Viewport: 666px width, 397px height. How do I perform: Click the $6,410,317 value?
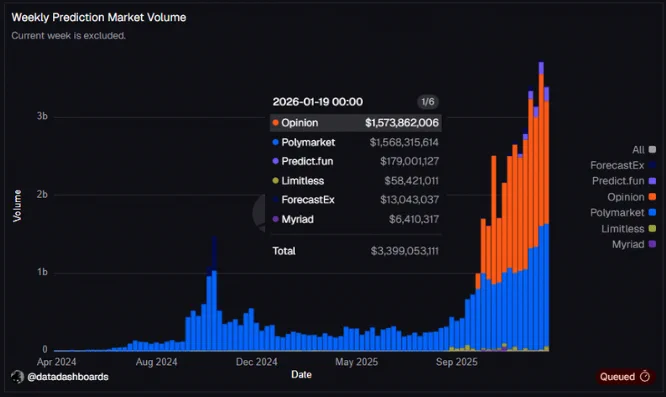click(414, 219)
